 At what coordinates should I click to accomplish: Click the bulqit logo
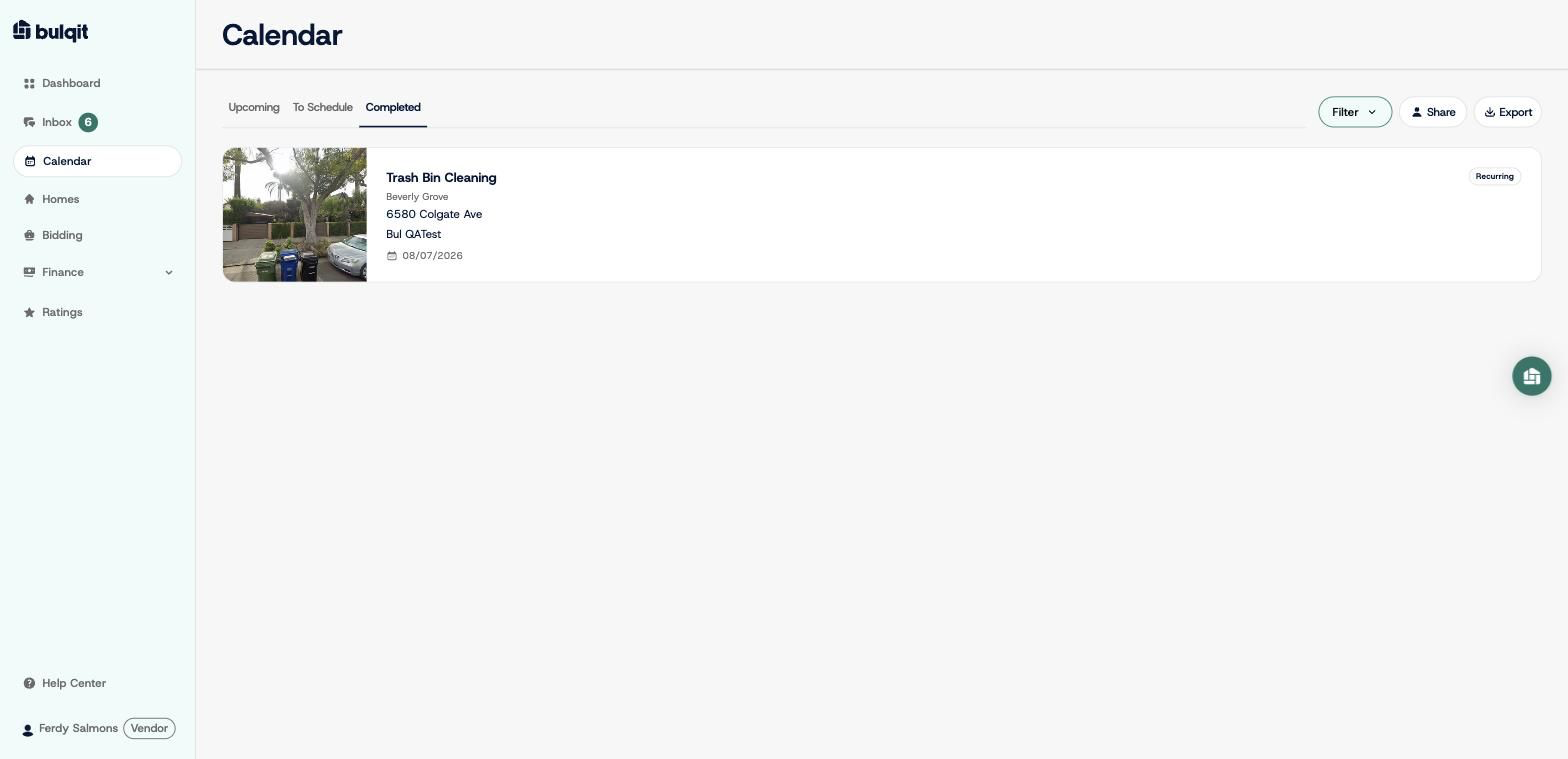click(51, 32)
